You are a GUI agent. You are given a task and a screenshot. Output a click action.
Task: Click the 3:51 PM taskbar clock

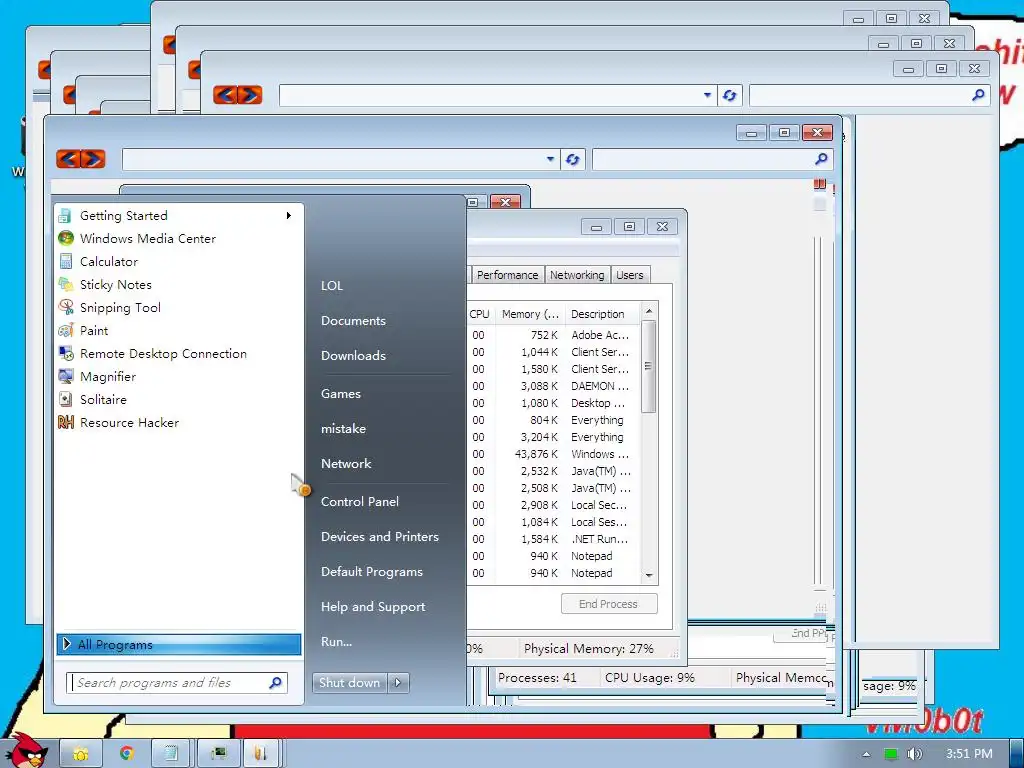tap(969, 754)
